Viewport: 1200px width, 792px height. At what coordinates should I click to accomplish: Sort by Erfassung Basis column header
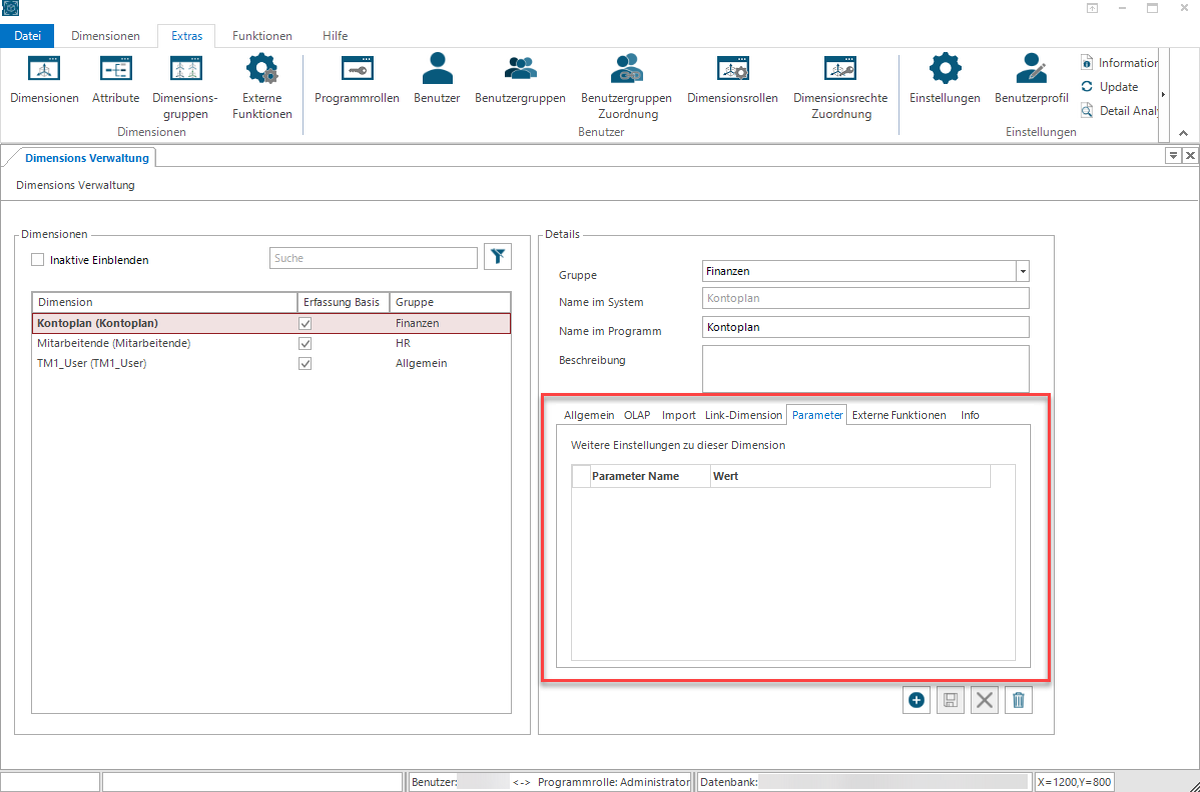(x=343, y=302)
